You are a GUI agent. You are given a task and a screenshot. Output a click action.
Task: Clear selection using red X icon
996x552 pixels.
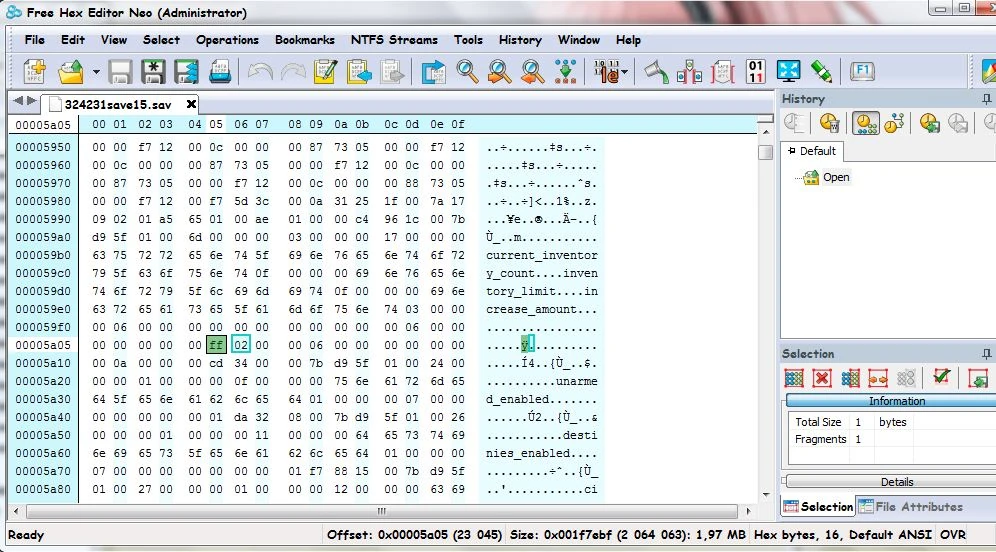pos(822,379)
